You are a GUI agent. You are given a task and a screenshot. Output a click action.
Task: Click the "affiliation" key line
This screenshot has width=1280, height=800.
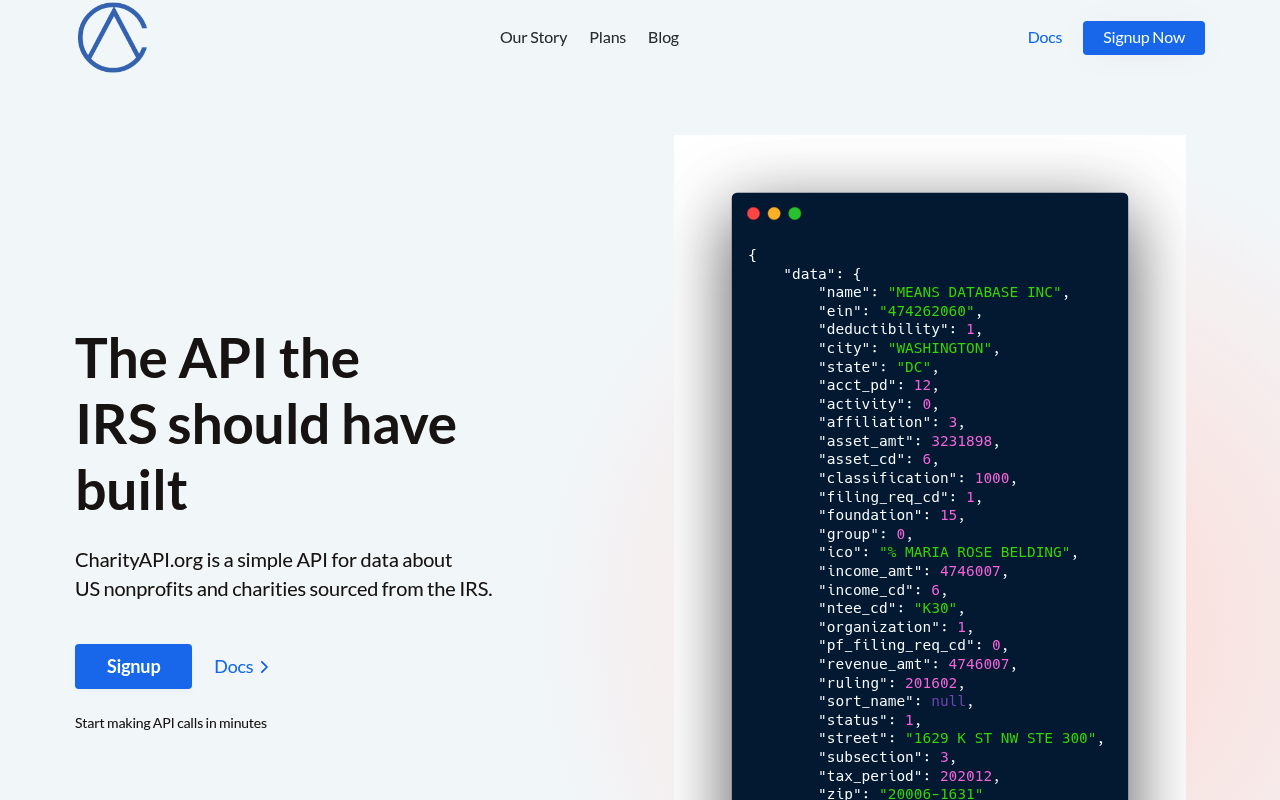892,422
